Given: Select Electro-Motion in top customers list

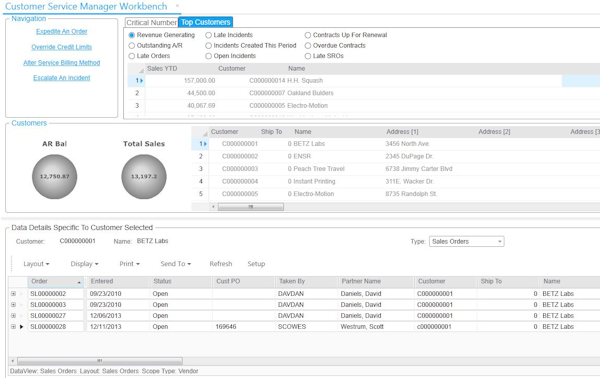Looking at the screenshot, I should 364,106.
